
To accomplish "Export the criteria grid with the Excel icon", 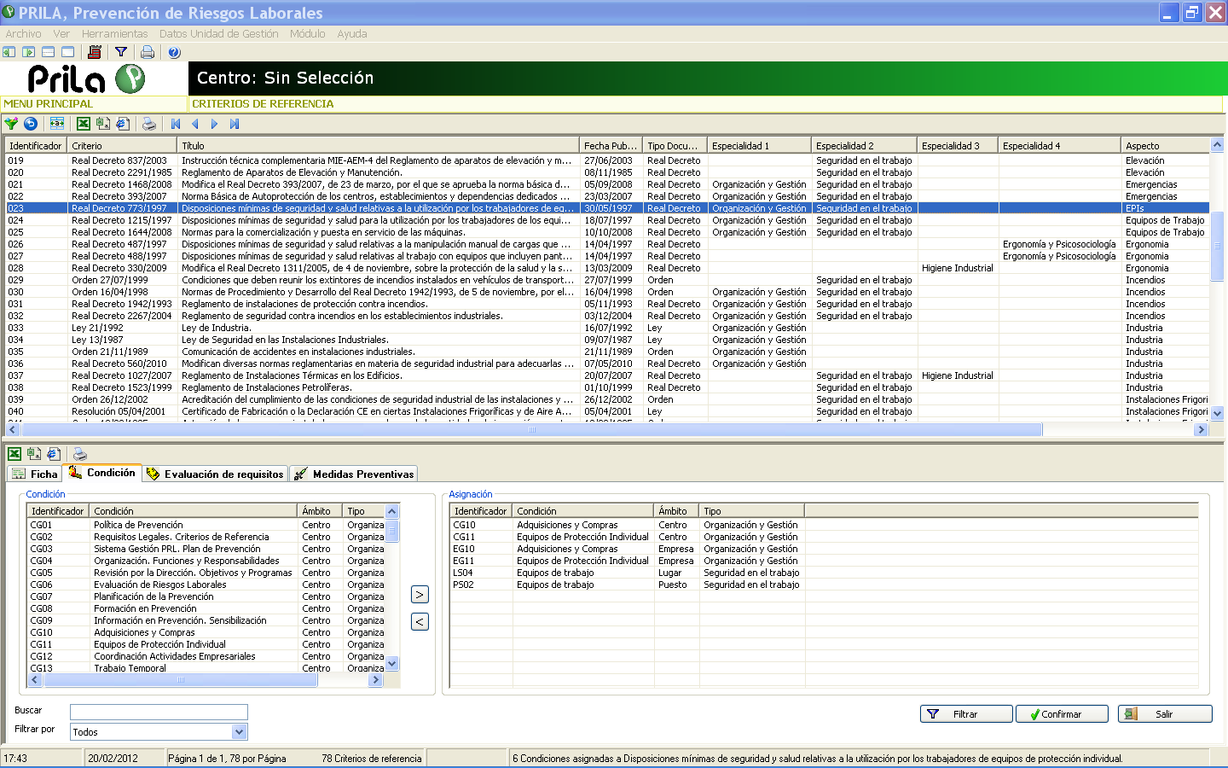I will click(x=84, y=124).
